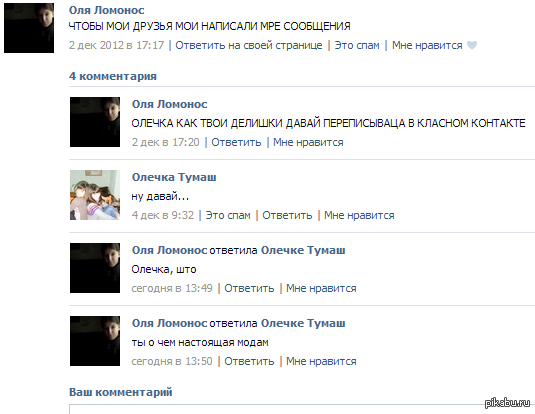
Task: Focus the 'Ваш комментарий' text field
Action: pos(302,409)
